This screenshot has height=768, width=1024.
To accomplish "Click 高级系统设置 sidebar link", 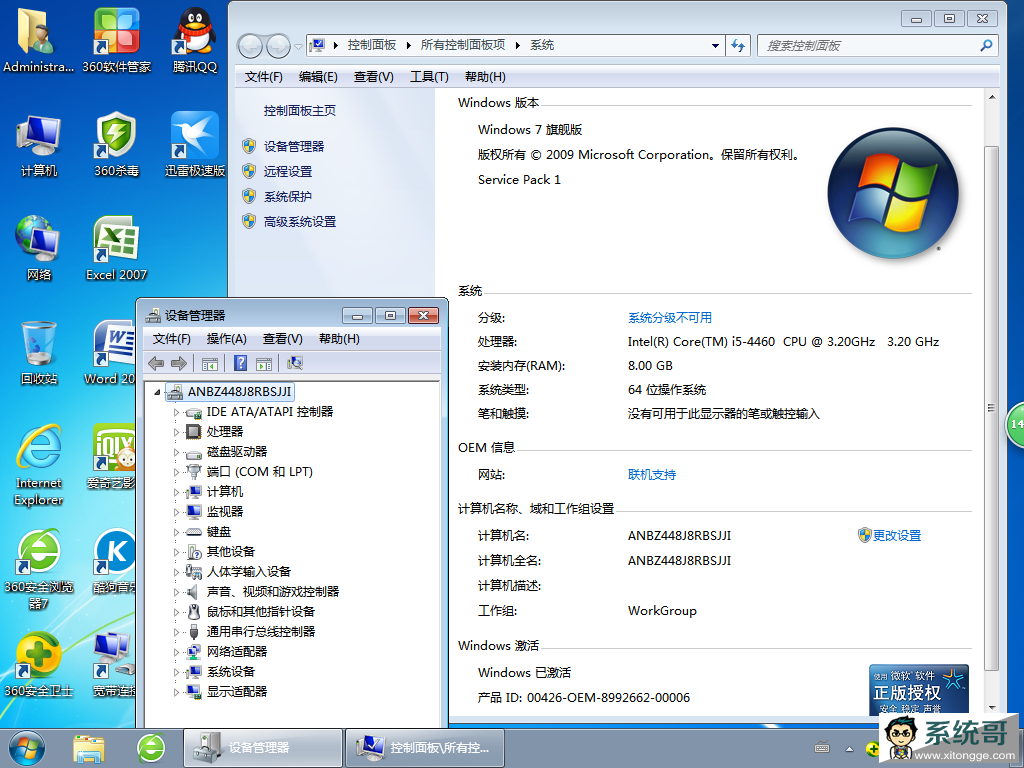I will [300, 222].
